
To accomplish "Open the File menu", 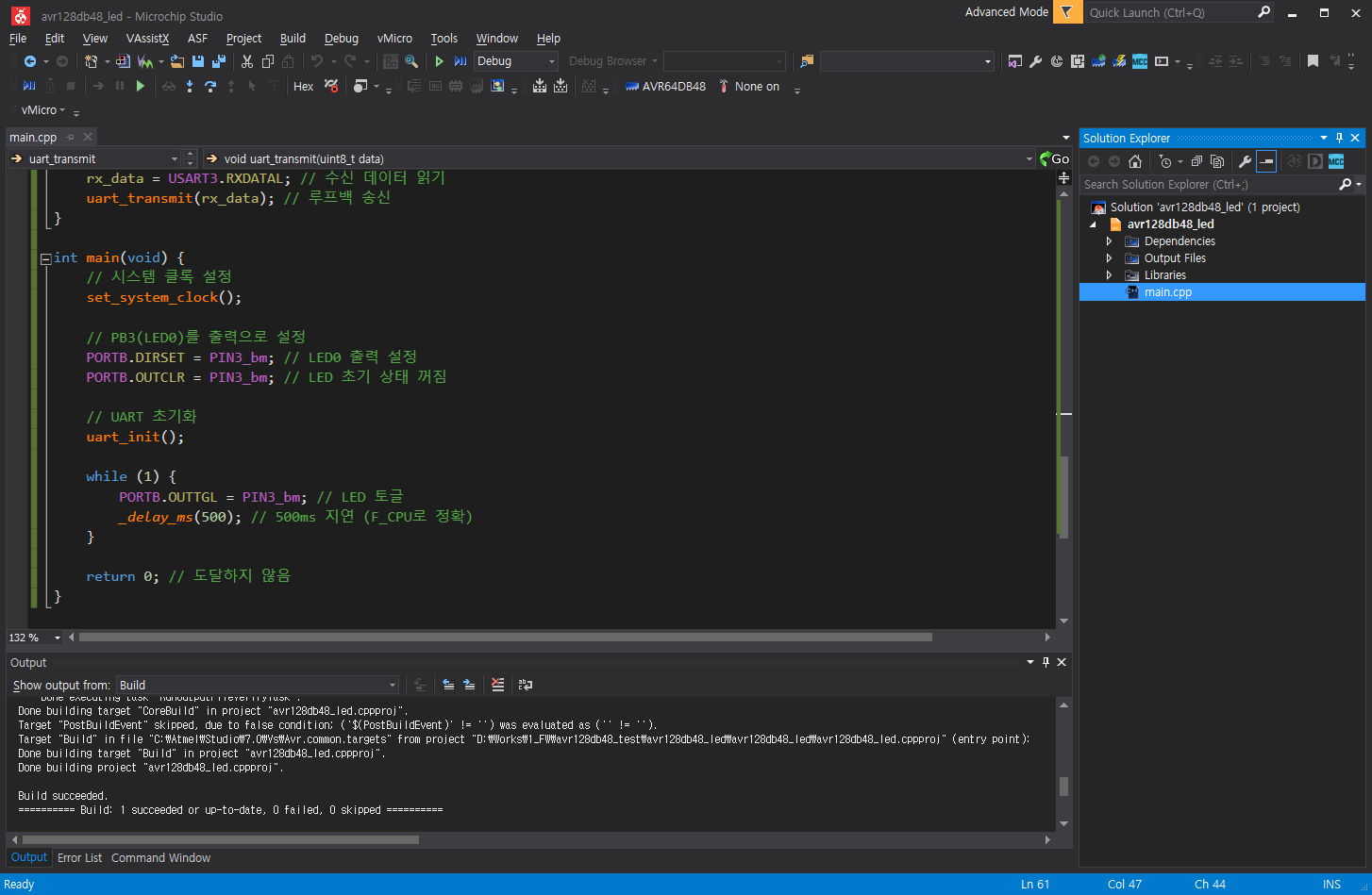I will coord(18,39).
